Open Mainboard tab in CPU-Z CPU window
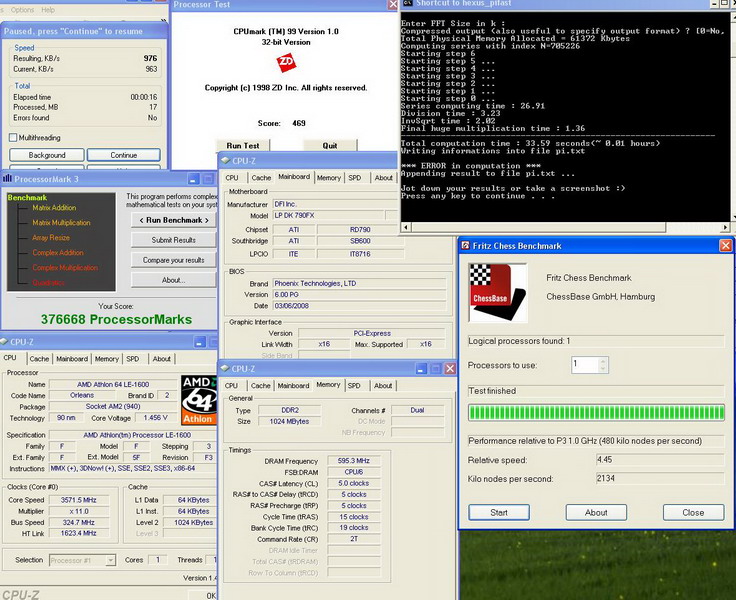 72,359
